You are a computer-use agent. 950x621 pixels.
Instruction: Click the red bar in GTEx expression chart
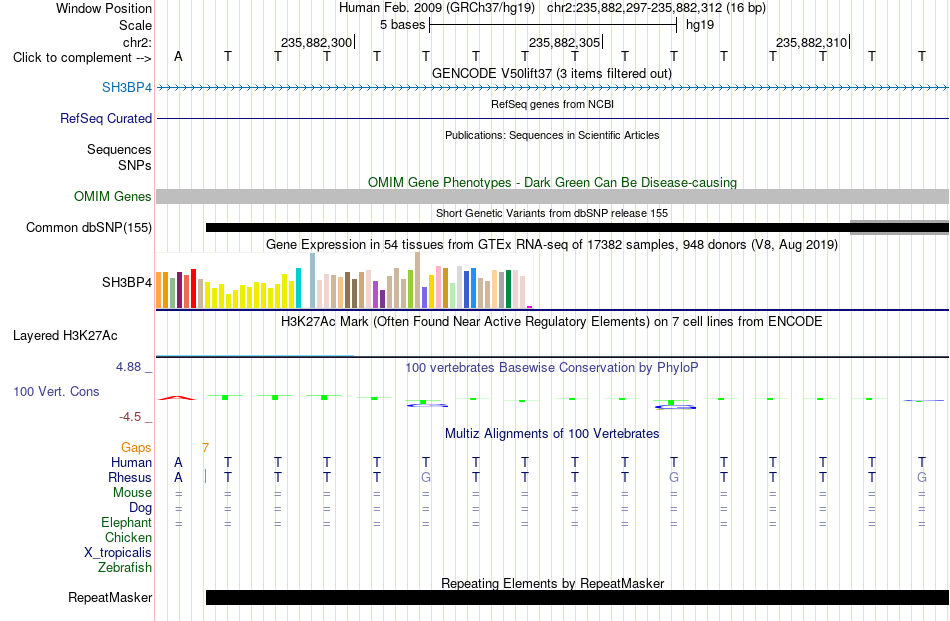click(193, 288)
